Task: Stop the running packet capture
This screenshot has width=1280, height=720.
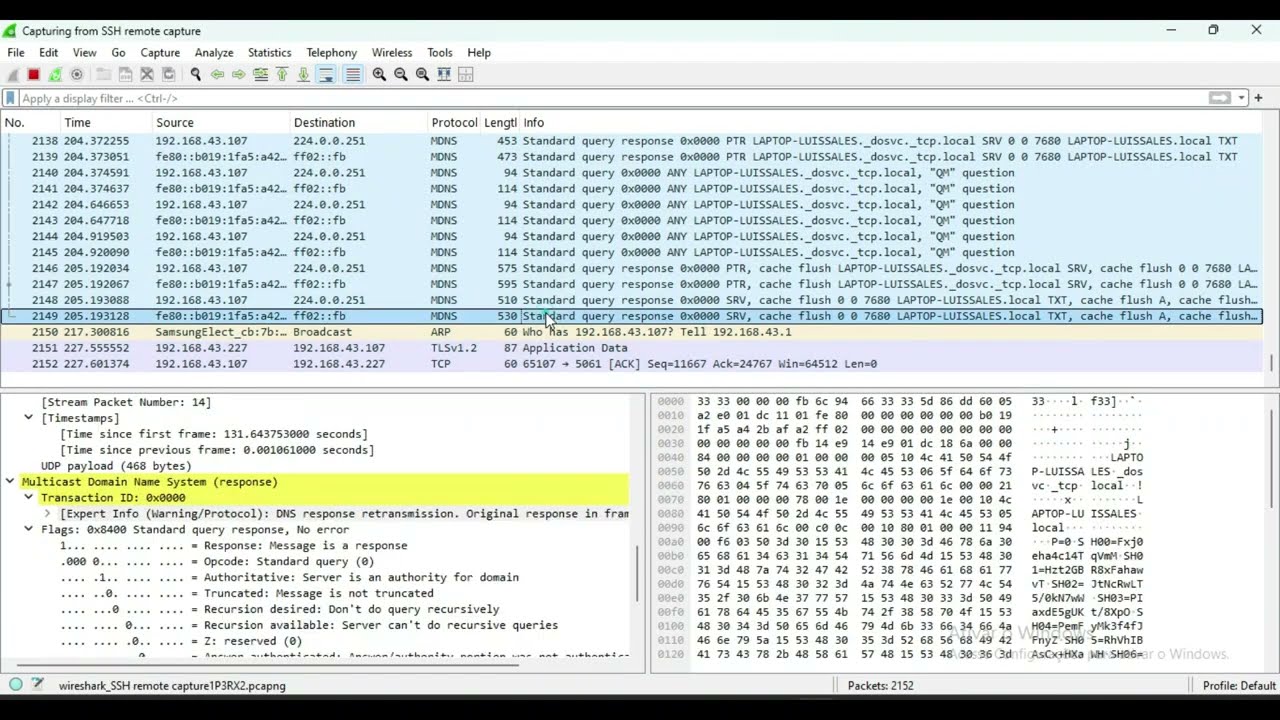Action: tap(33, 74)
